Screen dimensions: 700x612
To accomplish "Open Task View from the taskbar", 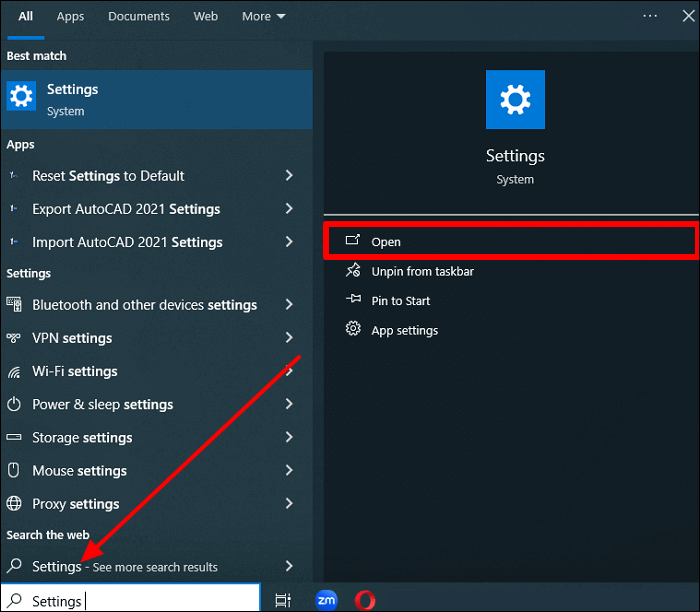I will (x=283, y=600).
